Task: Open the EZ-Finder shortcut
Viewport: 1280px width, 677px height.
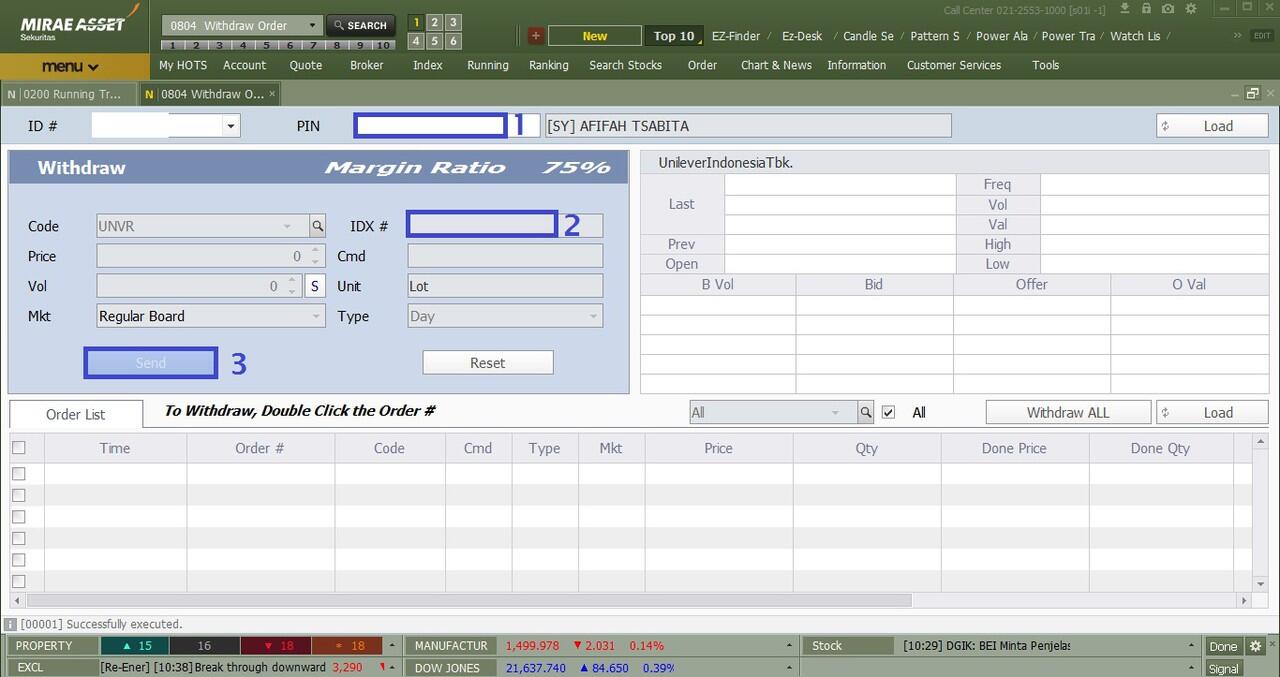Action: pos(736,36)
